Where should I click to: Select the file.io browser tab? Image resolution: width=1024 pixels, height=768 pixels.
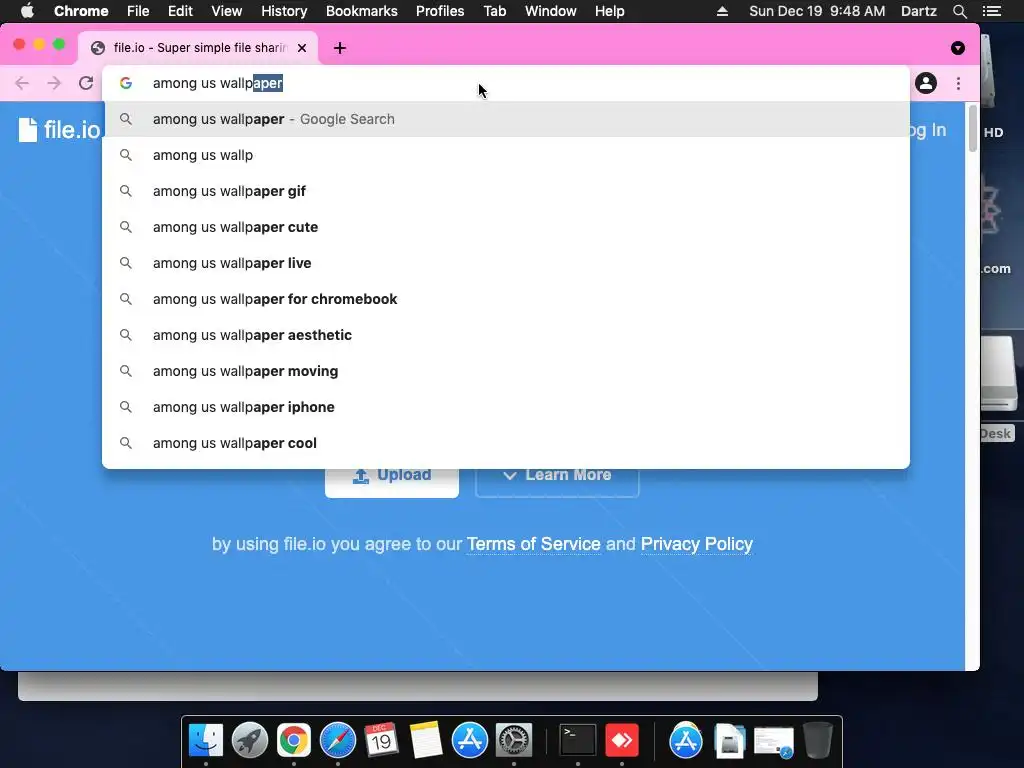coord(198,48)
